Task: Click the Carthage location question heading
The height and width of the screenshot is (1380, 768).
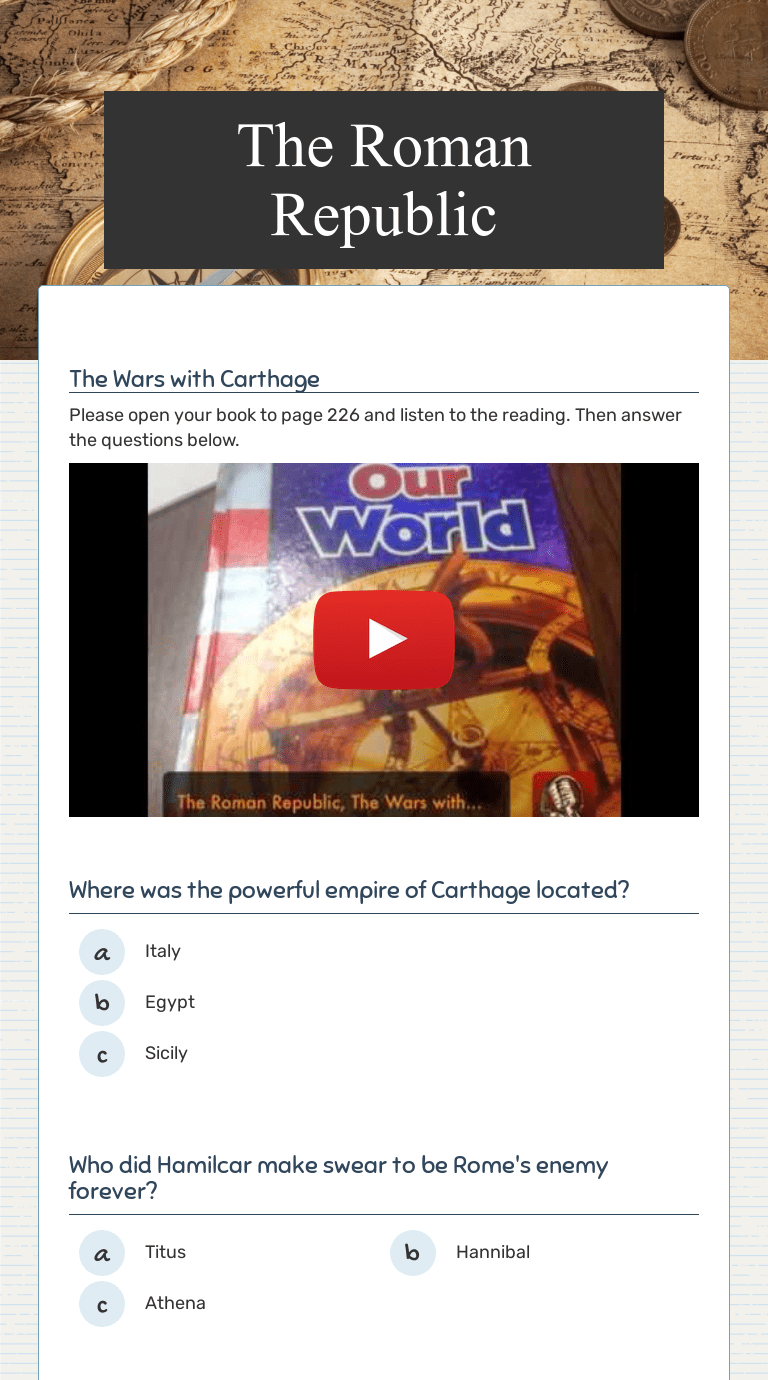Action: tap(349, 890)
